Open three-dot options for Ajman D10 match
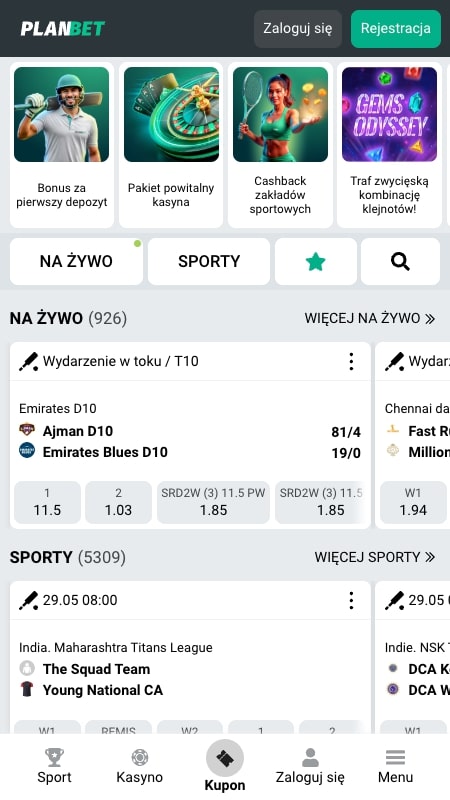Viewport: 450px width, 800px height. 351,361
